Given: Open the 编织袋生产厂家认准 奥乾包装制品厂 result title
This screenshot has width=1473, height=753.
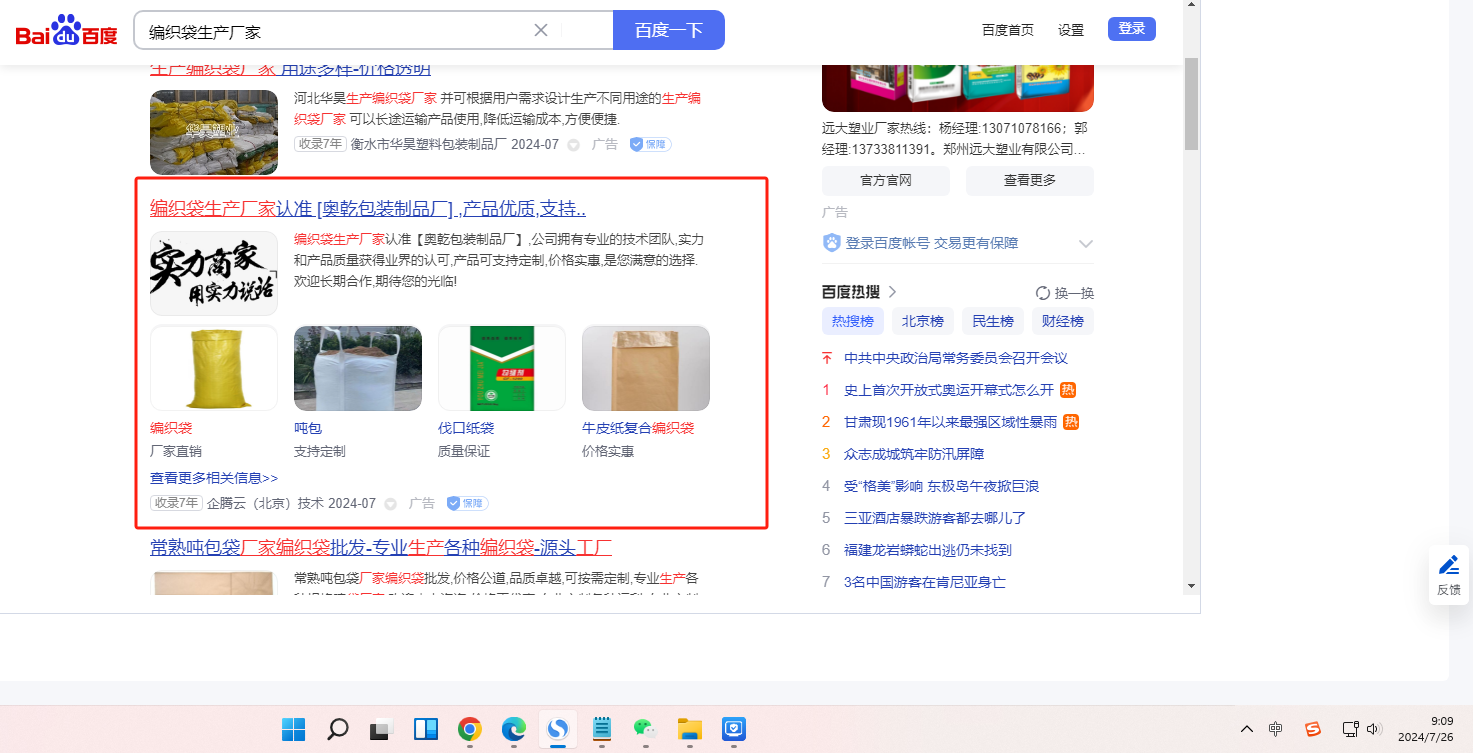Looking at the screenshot, I should coord(368,209).
